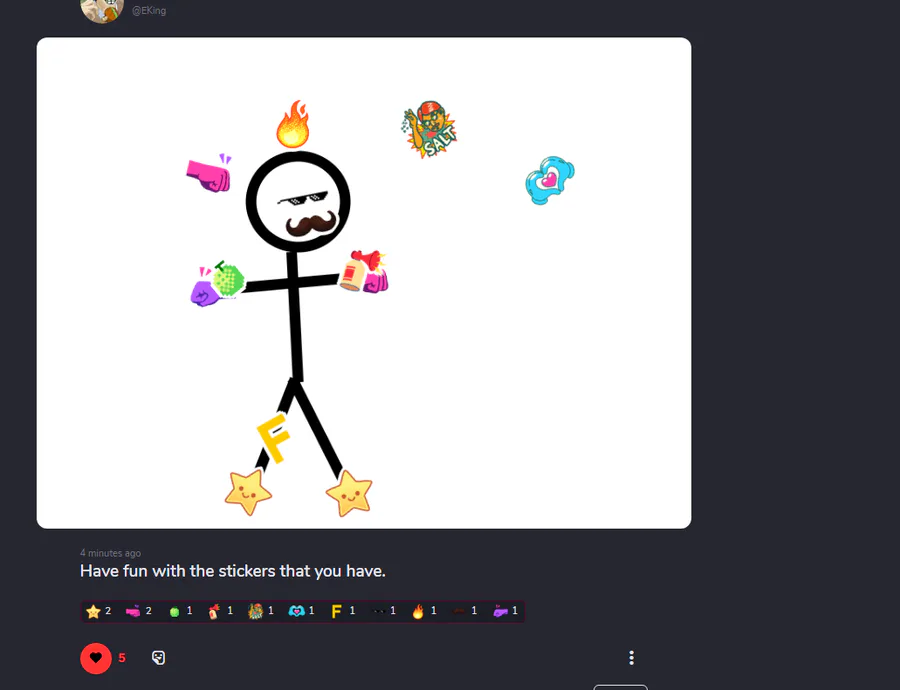Image resolution: width=900 pixels, height=690 pixels.
Task: Click the green apple sticker reaction
Action: tap(180, 611)
